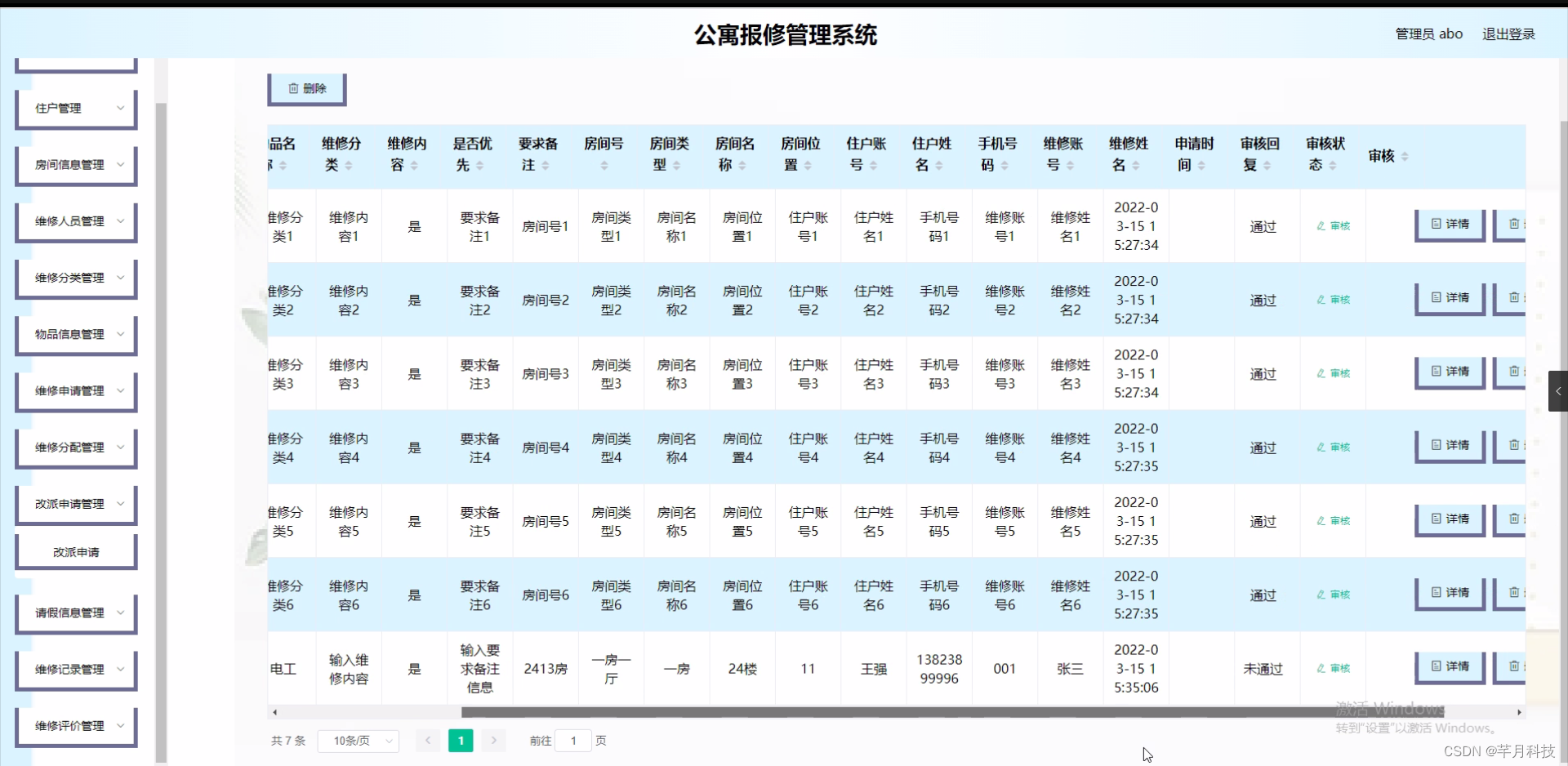1568x766 pixels.
Task: Click the 退出登录 logout link
Action: (x=1508, y=33)
